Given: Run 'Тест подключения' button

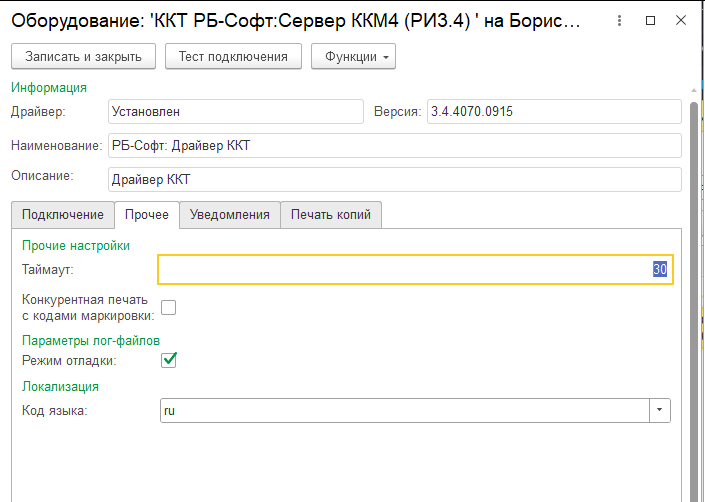Looking at the screenshot, I should (x=233, y=57).
